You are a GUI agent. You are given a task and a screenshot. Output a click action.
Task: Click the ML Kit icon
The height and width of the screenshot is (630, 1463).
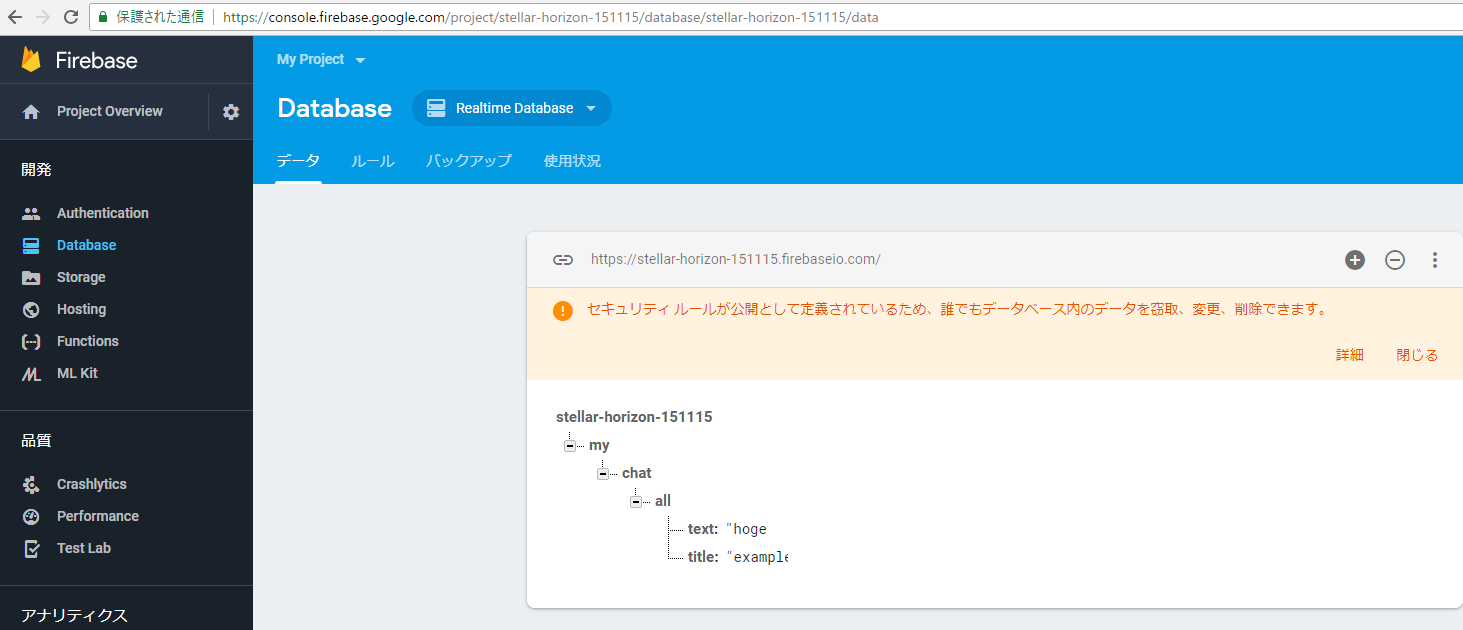31,373
